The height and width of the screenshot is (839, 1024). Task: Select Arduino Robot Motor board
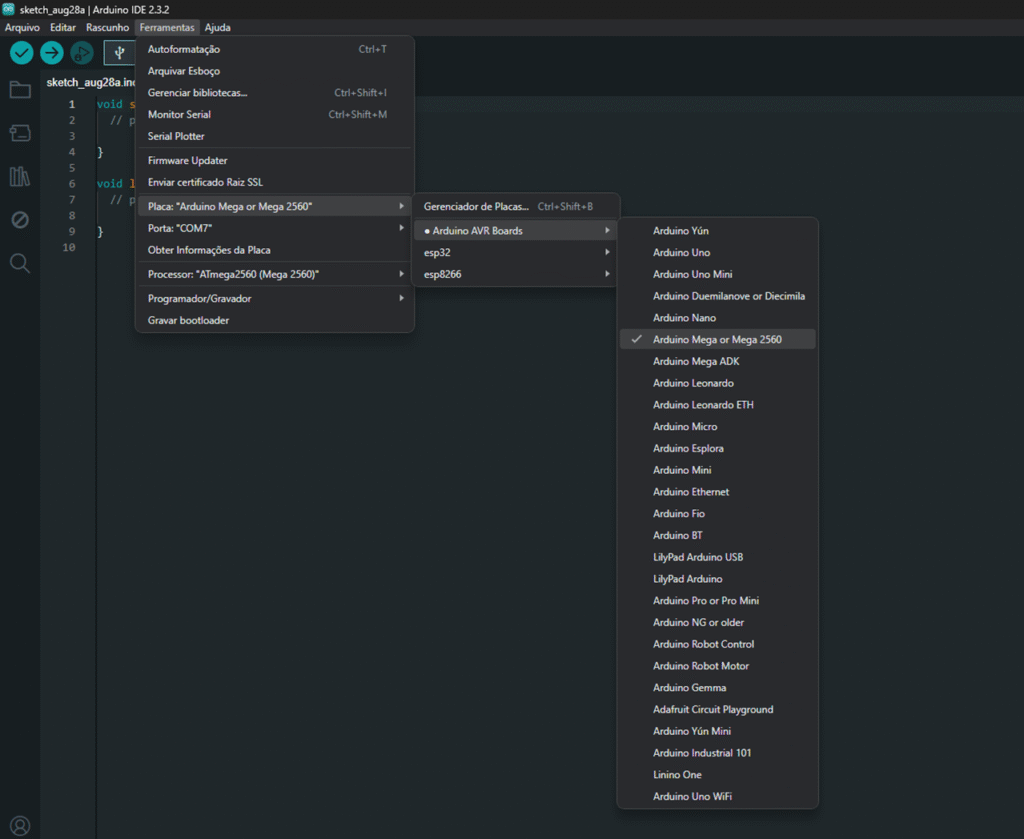tap(718, 666)
